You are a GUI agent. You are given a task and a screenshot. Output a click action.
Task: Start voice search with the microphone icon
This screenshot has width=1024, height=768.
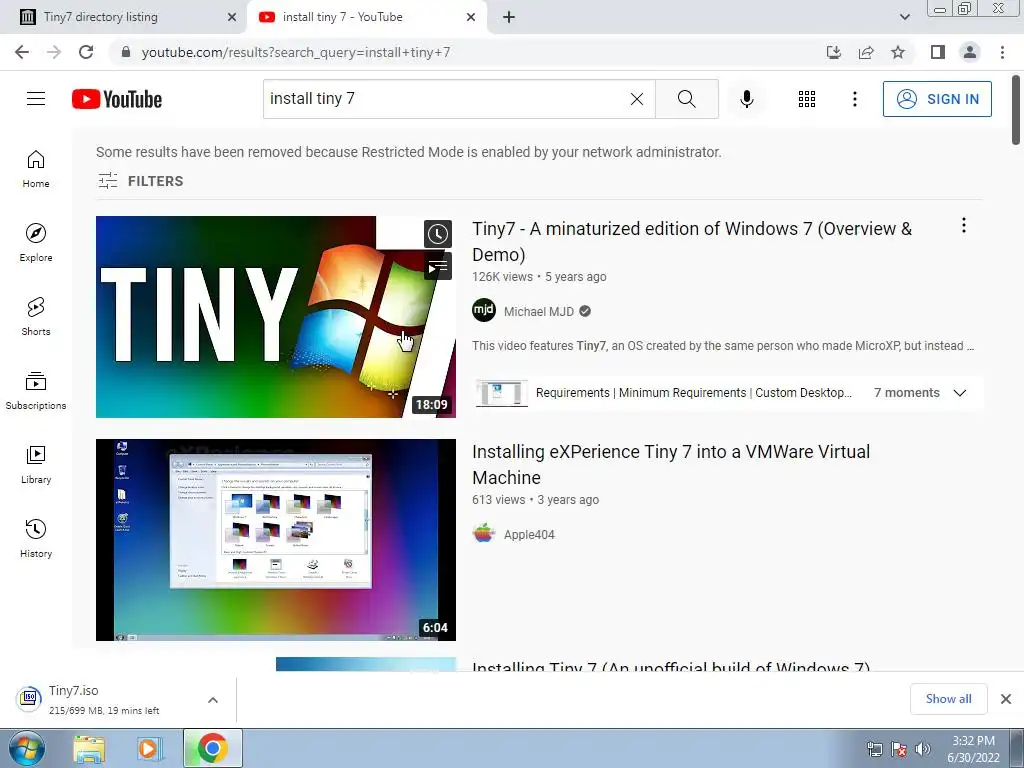point(746,99)
